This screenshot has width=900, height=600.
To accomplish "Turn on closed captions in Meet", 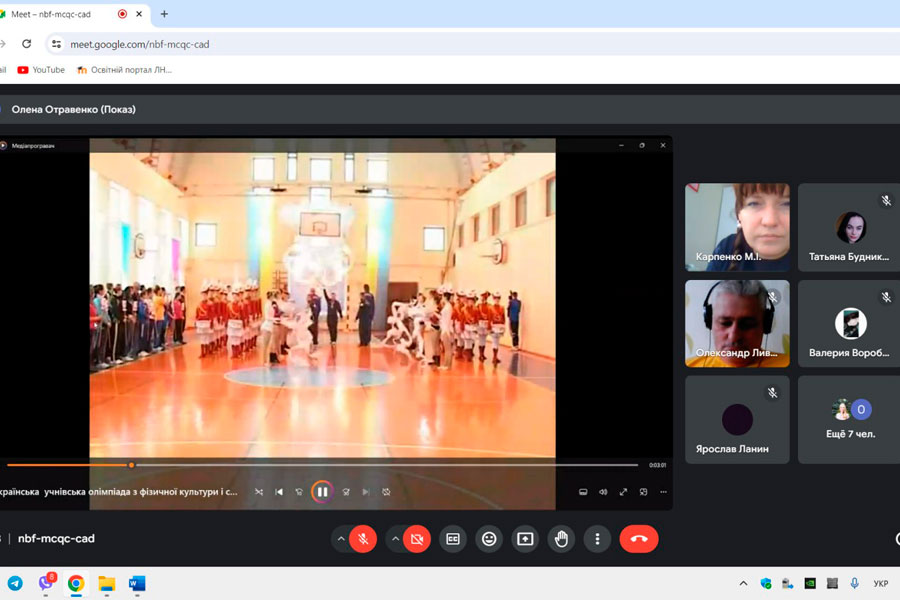I will click(453, 539).
